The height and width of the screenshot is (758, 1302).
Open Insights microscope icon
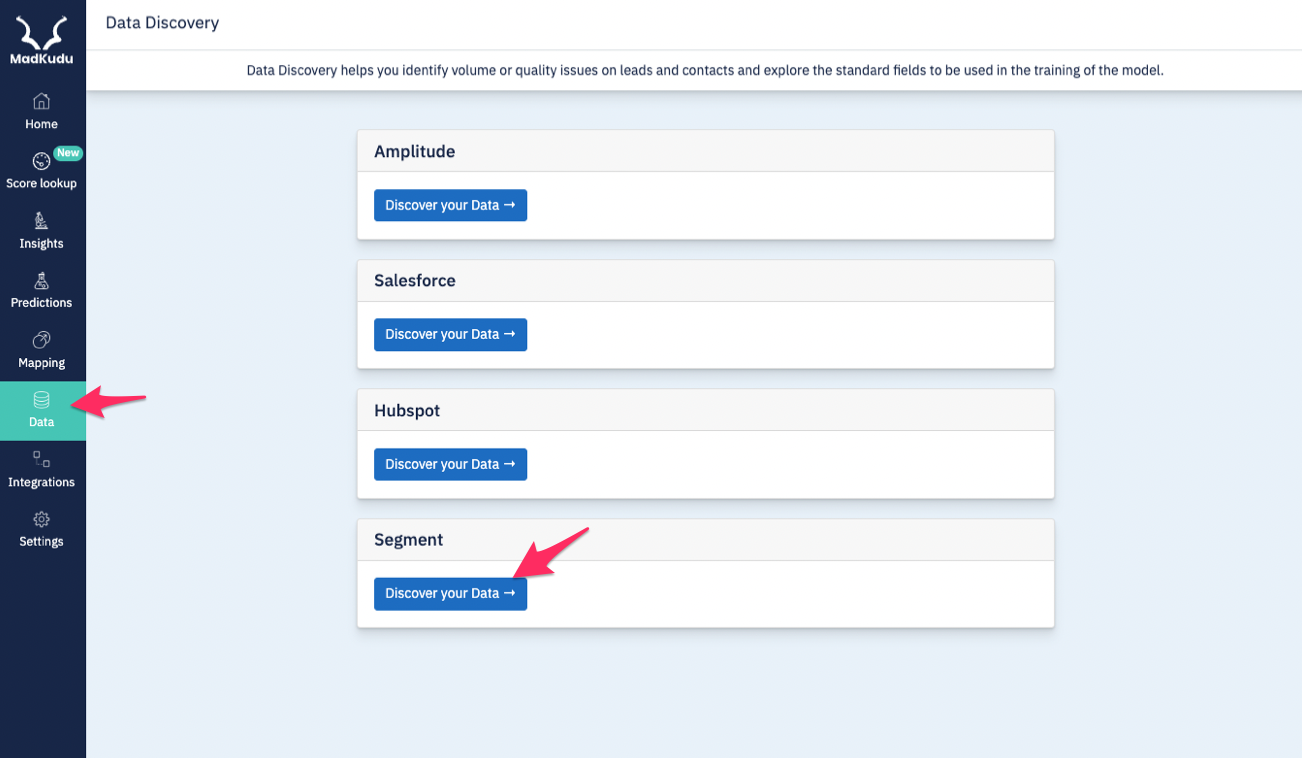coord(41,221)
